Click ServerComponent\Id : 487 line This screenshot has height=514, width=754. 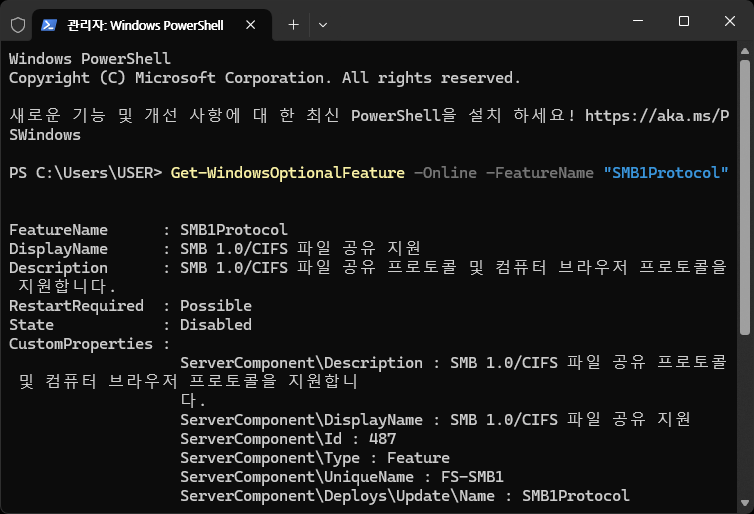tap(288, 439)
